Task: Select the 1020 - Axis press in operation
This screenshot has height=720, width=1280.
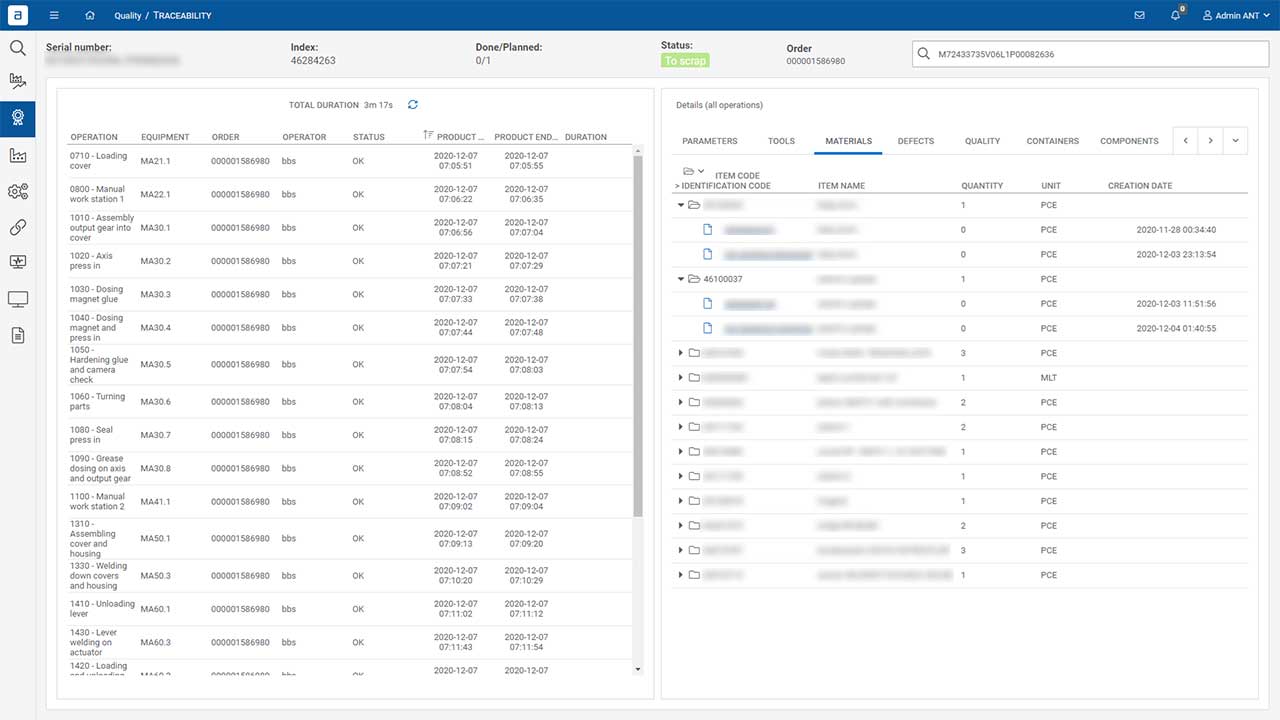Action: [350, 261]
